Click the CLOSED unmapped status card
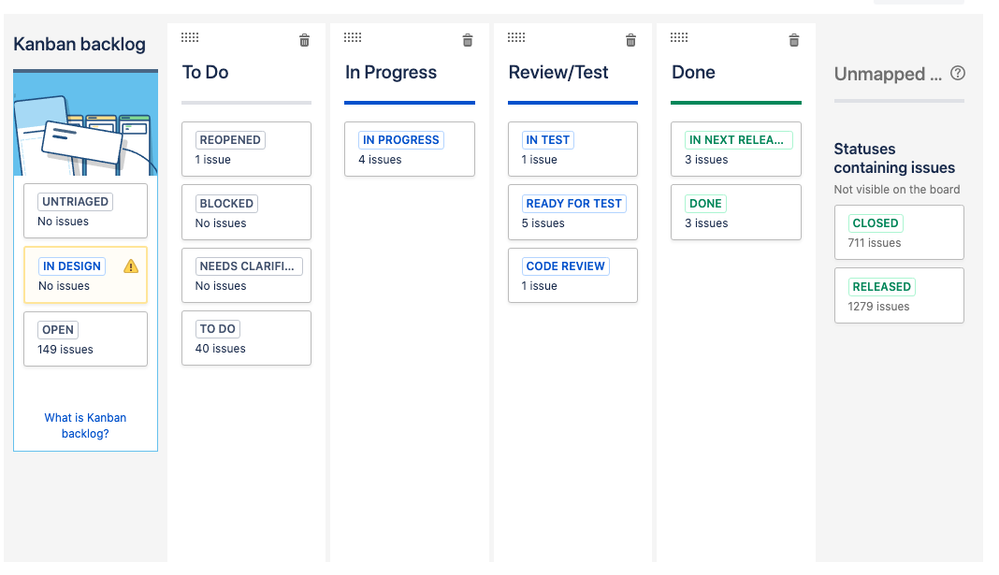The image size is (999, 575). point(899,232)
